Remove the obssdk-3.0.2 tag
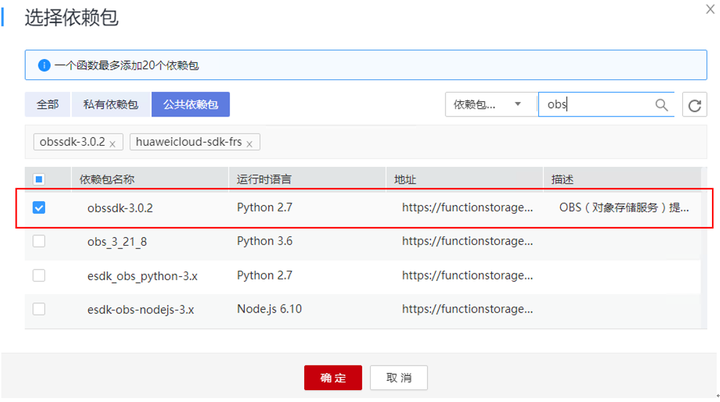This screenshot has width=720, height=402. [112, 144]
